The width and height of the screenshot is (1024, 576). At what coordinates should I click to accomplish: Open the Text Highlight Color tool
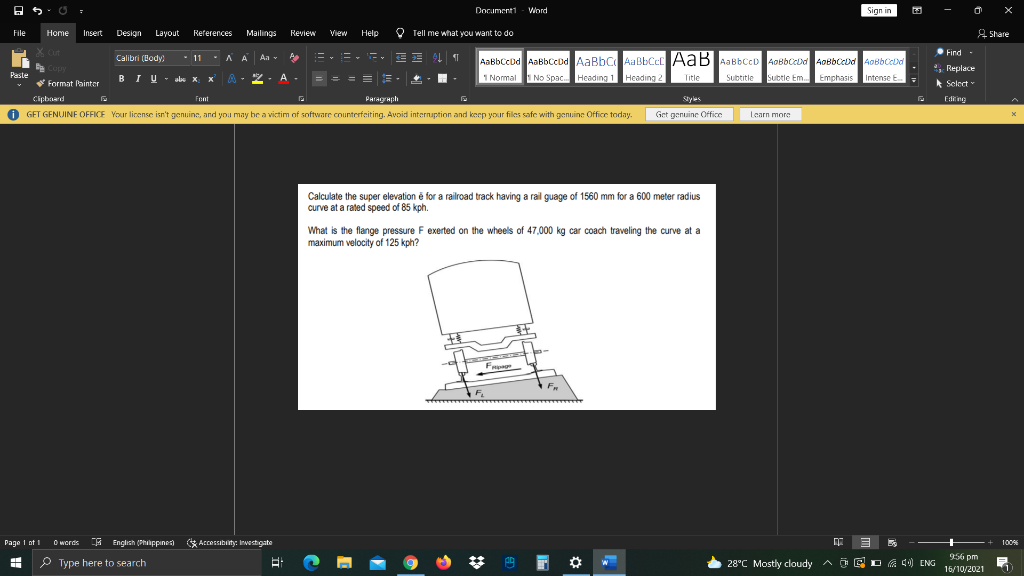(257, 78)
